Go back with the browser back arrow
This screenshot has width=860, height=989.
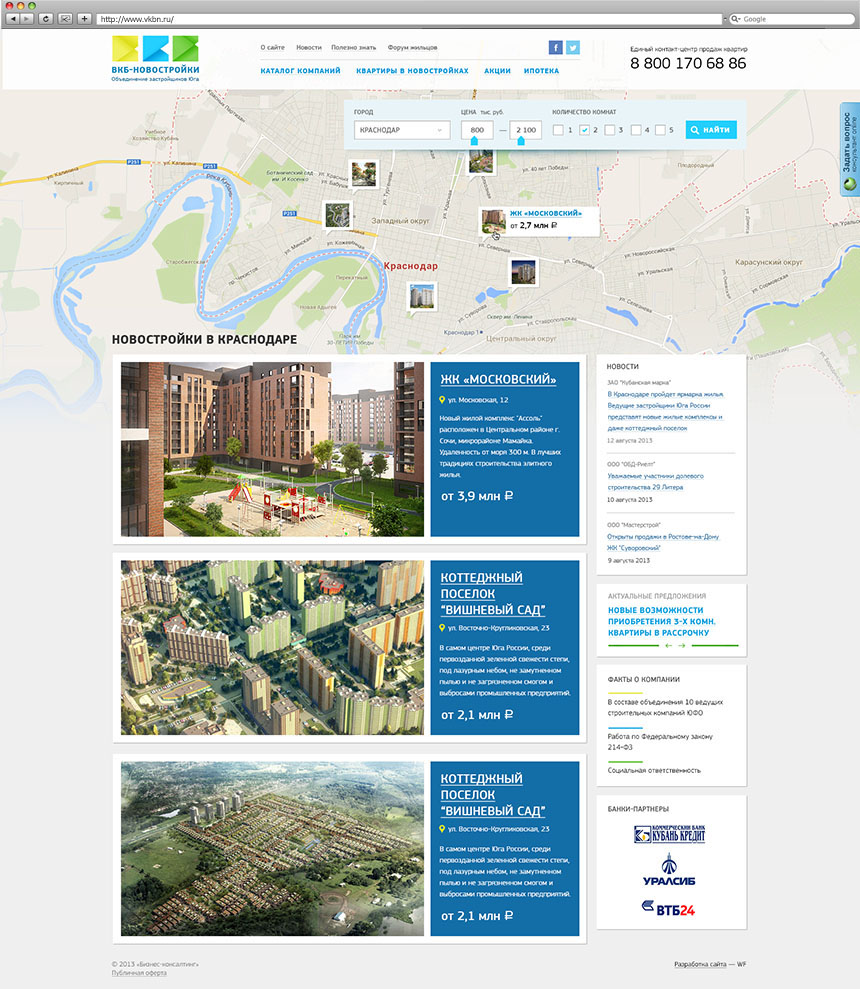[13, 19]
